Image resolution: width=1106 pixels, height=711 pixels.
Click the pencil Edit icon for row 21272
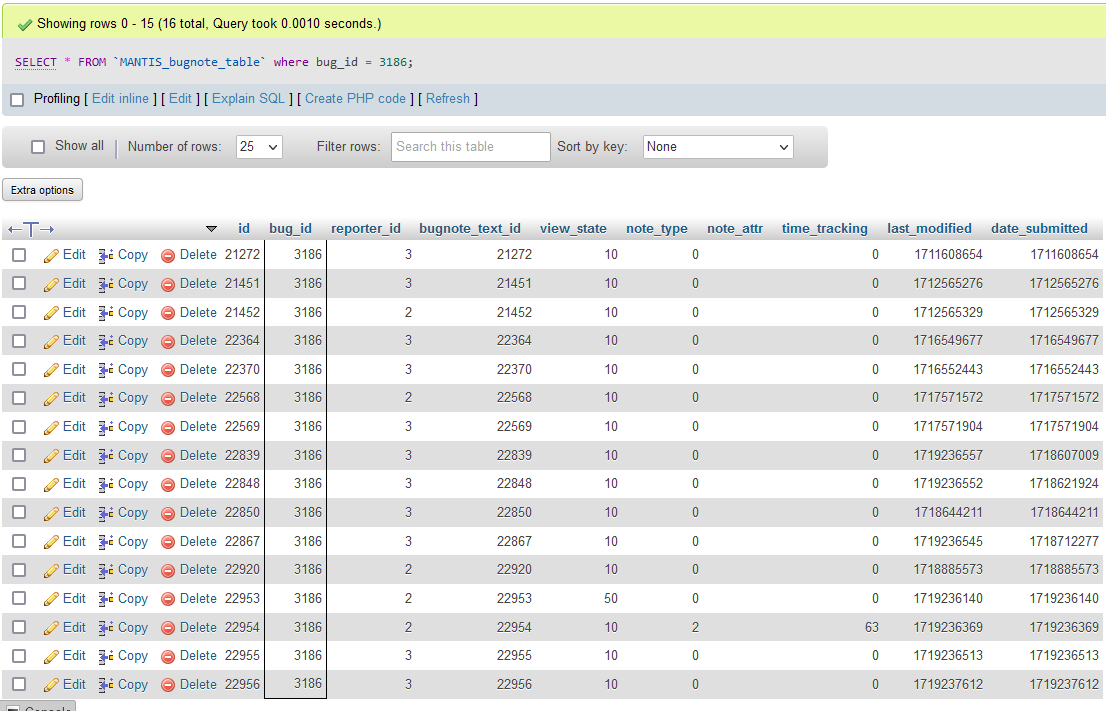(x=52, y=255)
